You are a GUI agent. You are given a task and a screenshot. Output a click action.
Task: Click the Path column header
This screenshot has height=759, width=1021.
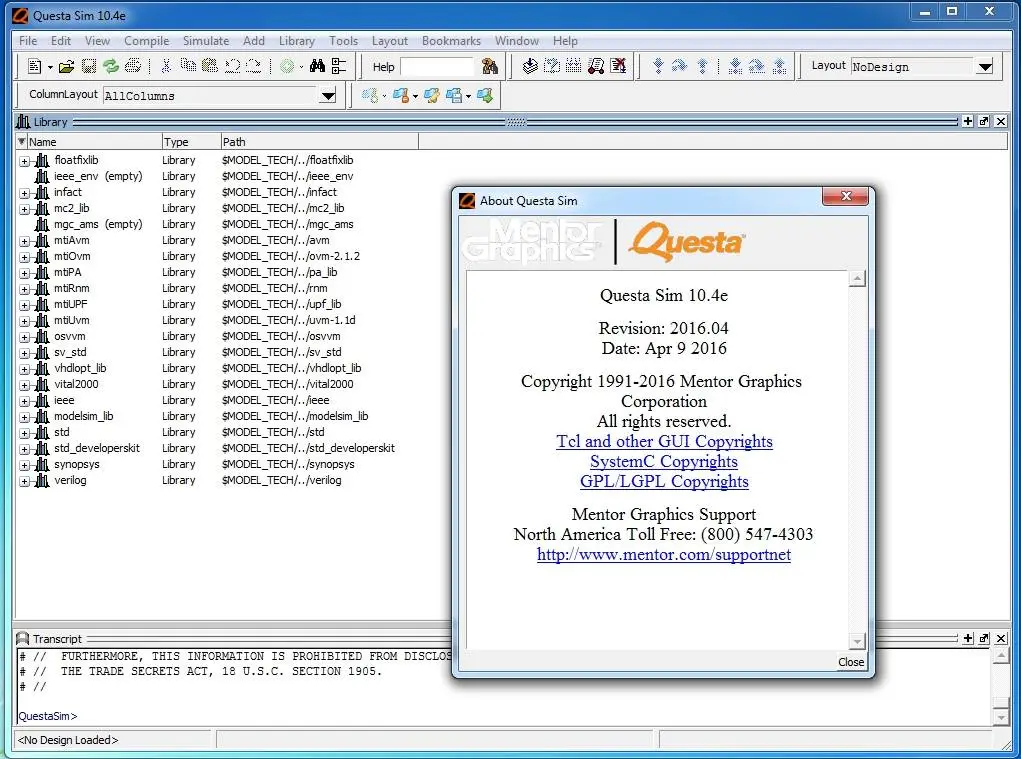point(319,142)
